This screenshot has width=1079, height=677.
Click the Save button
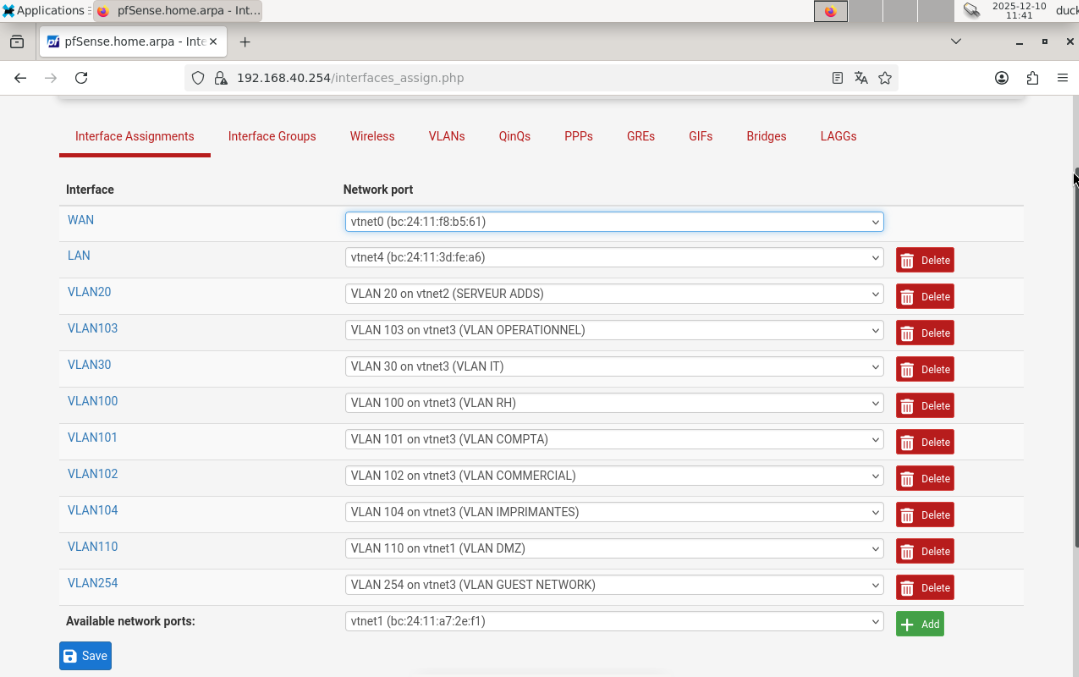(84, 655)
